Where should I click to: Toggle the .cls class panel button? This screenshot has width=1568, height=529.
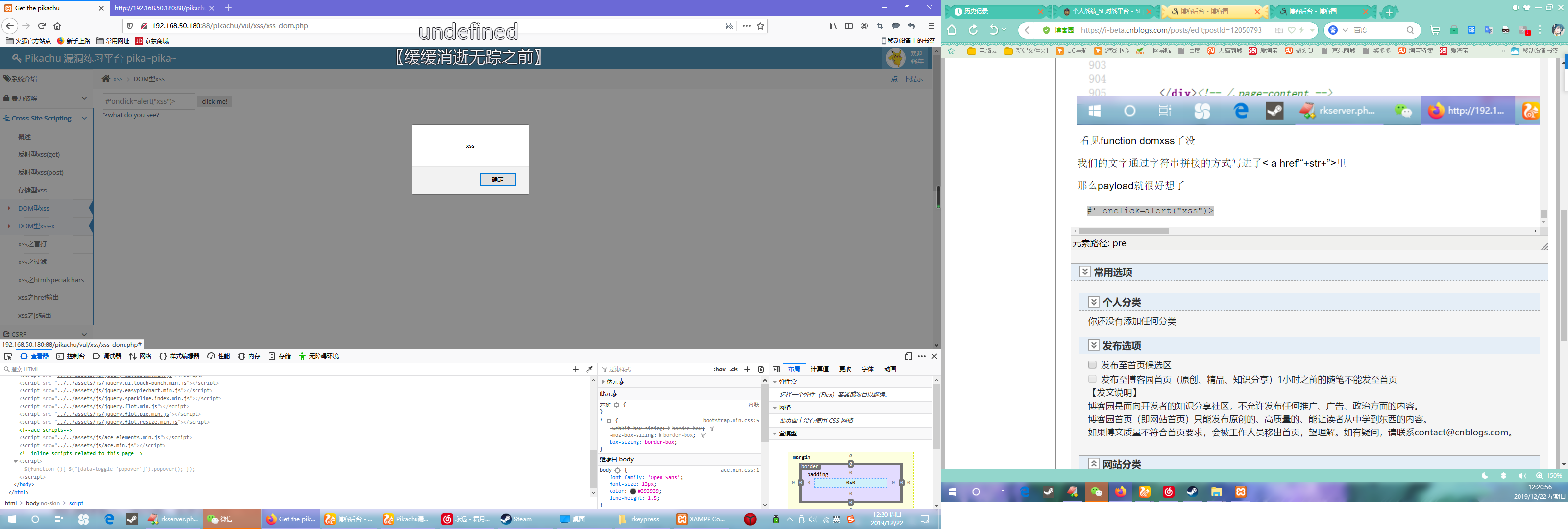[x=734, y=369]
